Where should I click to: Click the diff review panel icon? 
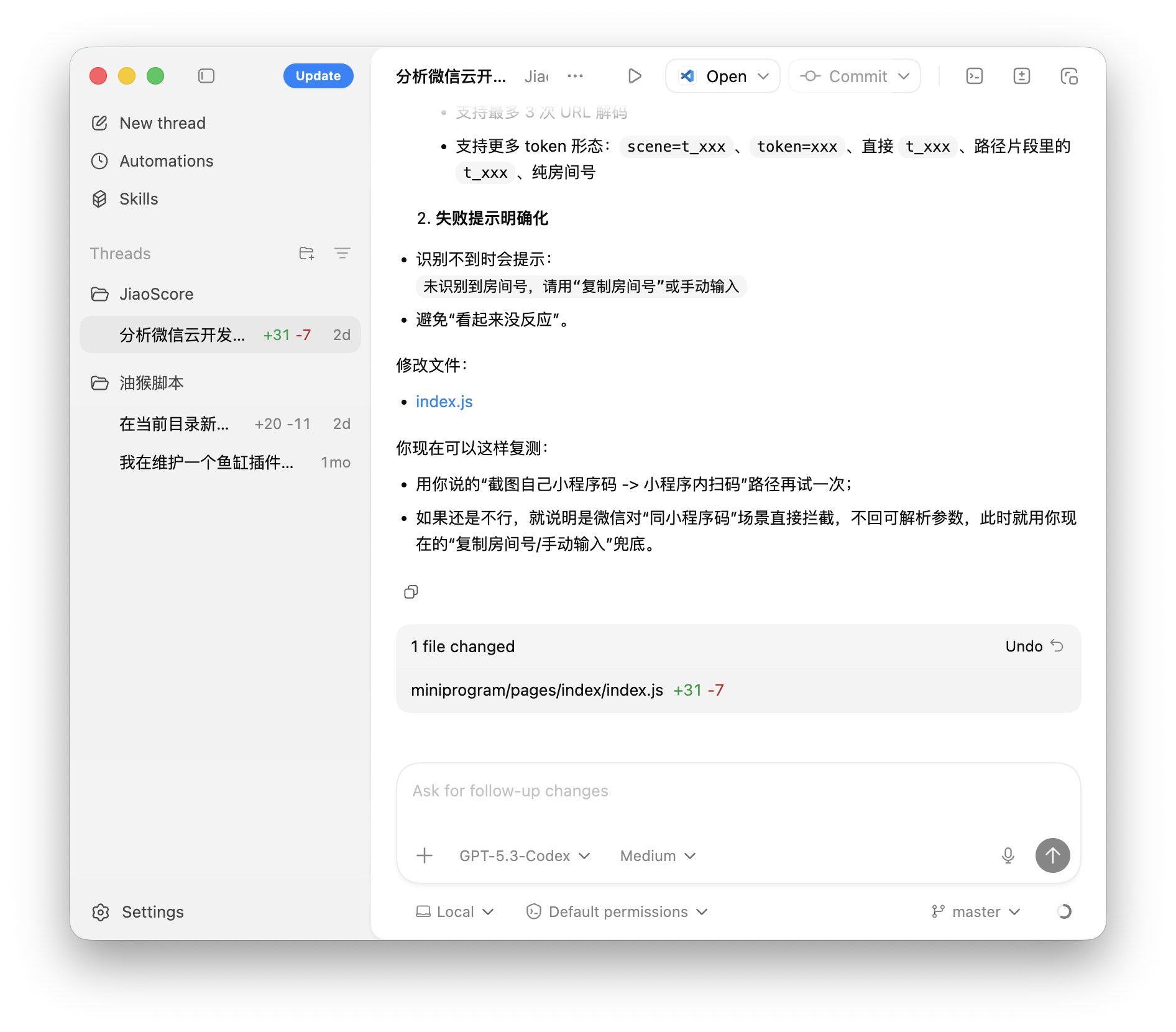[x=1021, y=76]
